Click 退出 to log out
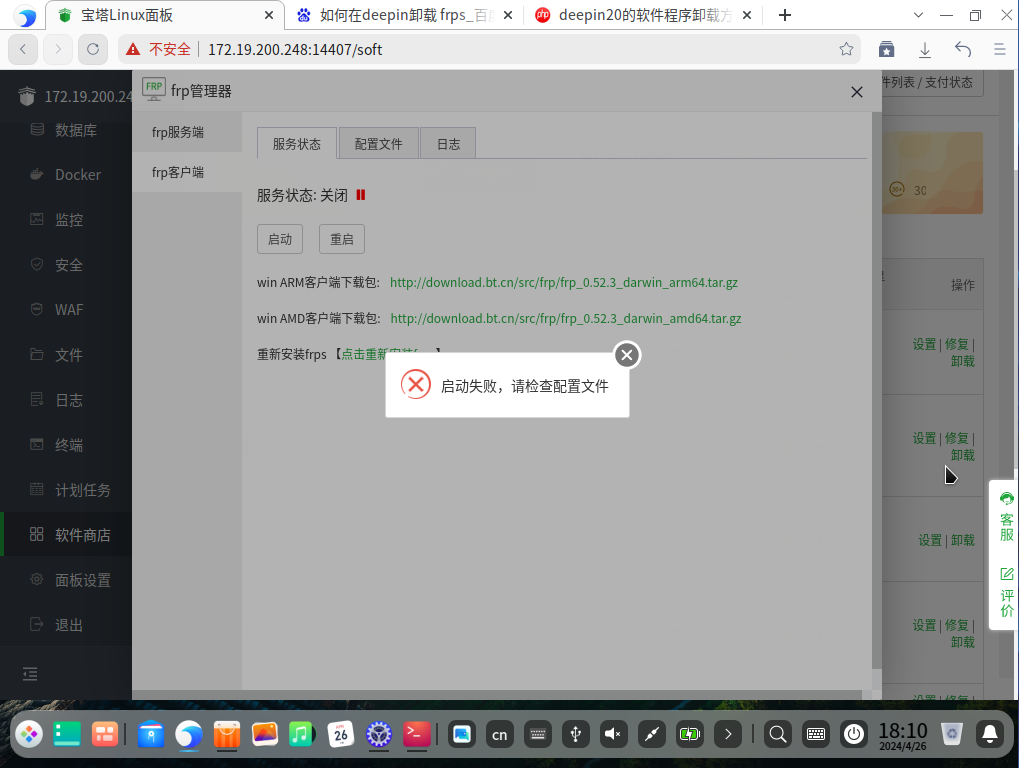Viewport: 1019px width, 768px height. (x=66, y=625)
